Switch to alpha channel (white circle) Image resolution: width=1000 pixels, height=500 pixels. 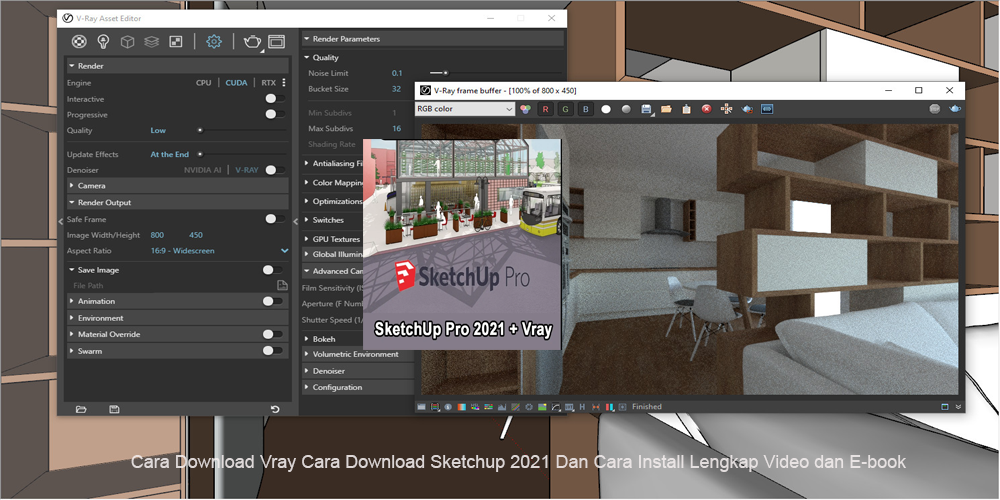[606, 109]
